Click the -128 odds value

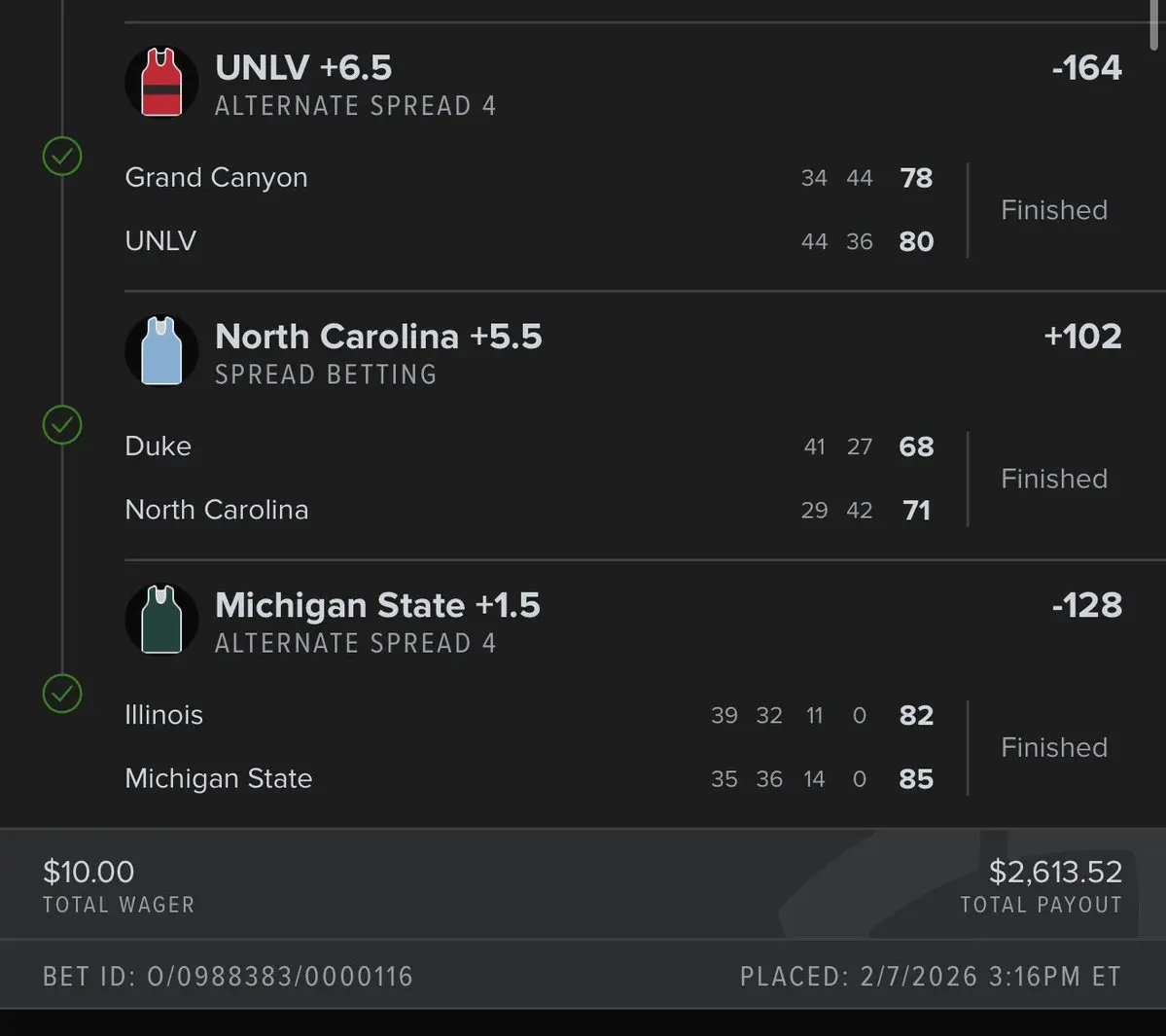(1086, 605)
